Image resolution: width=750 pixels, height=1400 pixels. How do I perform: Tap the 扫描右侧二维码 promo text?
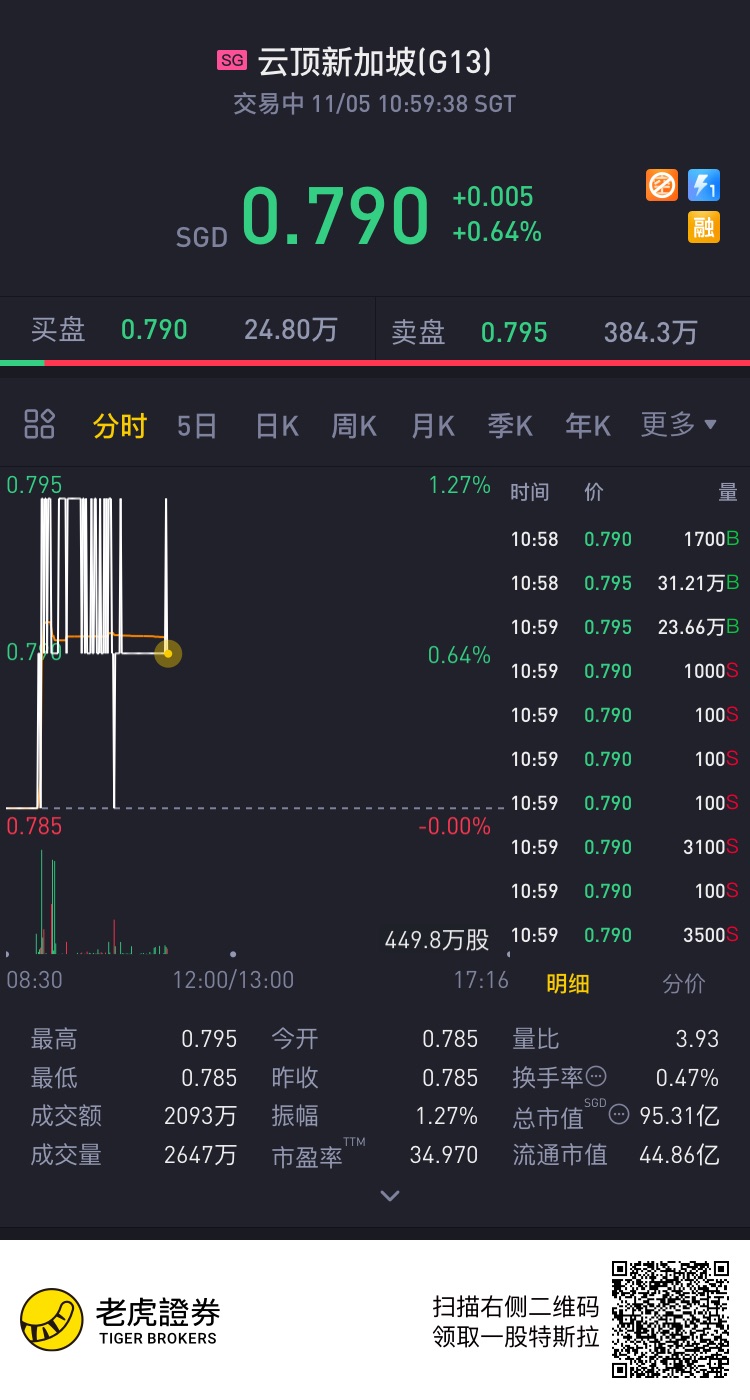516,1305
